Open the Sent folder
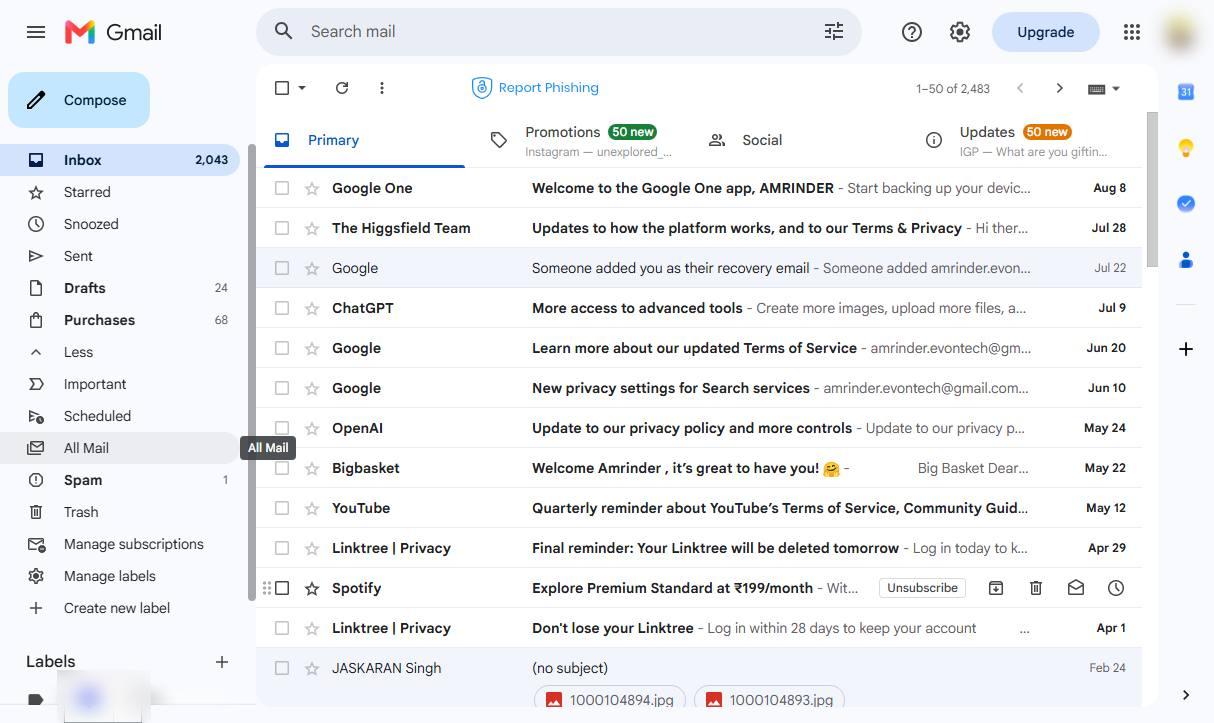Image resolution: width=1214 pixels, height=723 pixels. click(119, 256)
